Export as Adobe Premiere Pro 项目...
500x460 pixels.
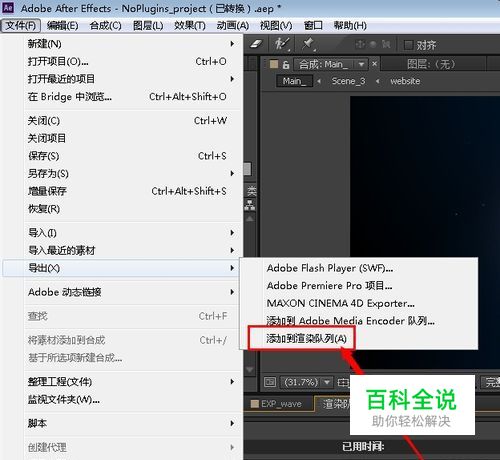[x=359, y=286]
